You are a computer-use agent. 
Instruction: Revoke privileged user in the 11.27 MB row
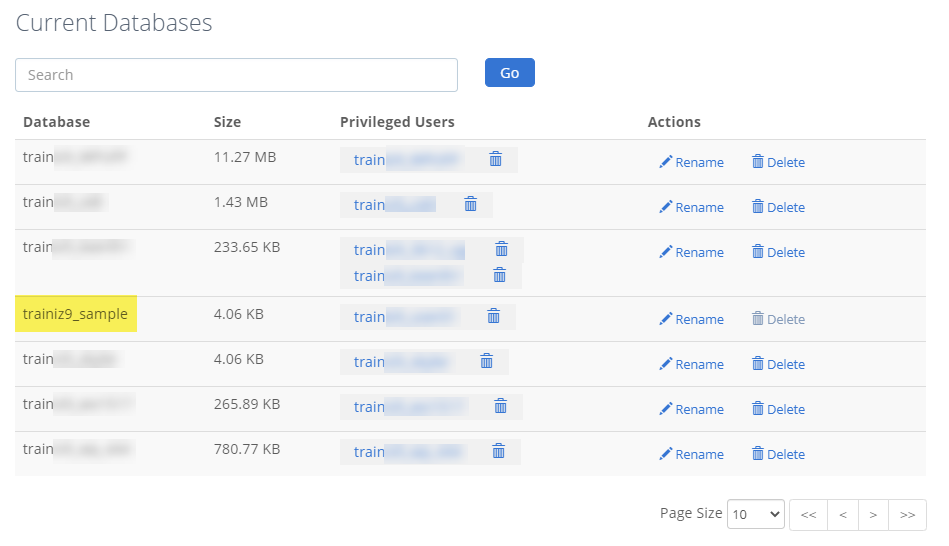496,159
